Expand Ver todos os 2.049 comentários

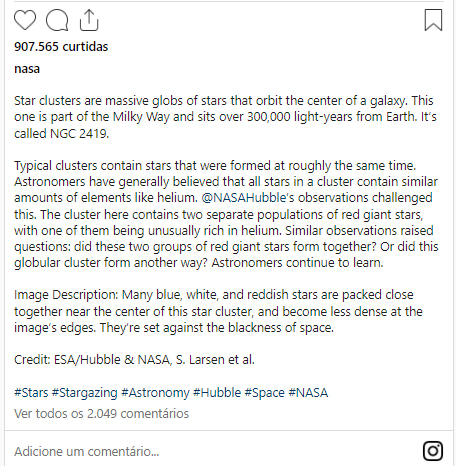[101, 413]
